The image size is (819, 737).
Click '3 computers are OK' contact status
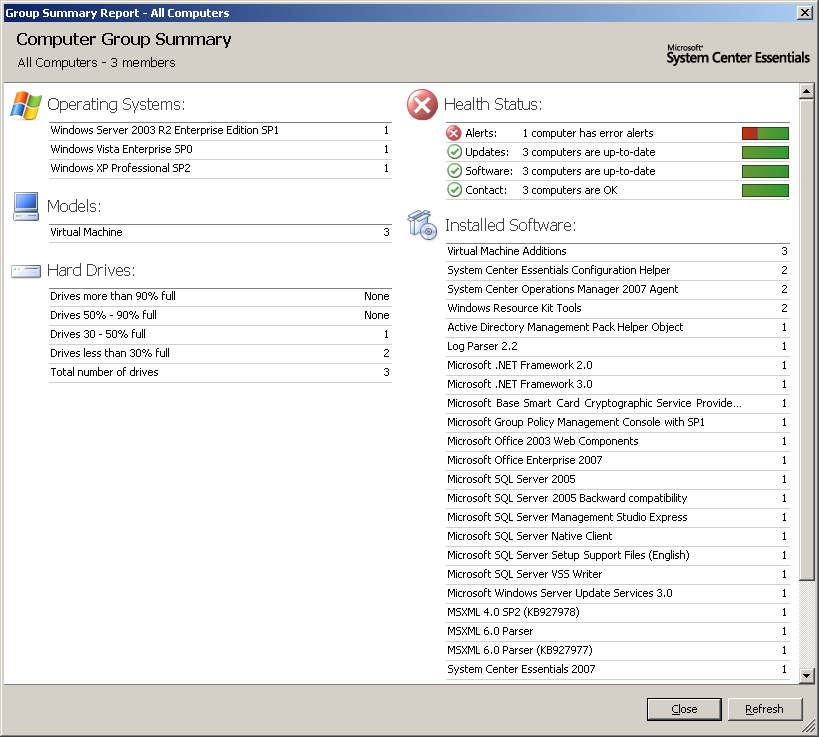click(570, 190)
